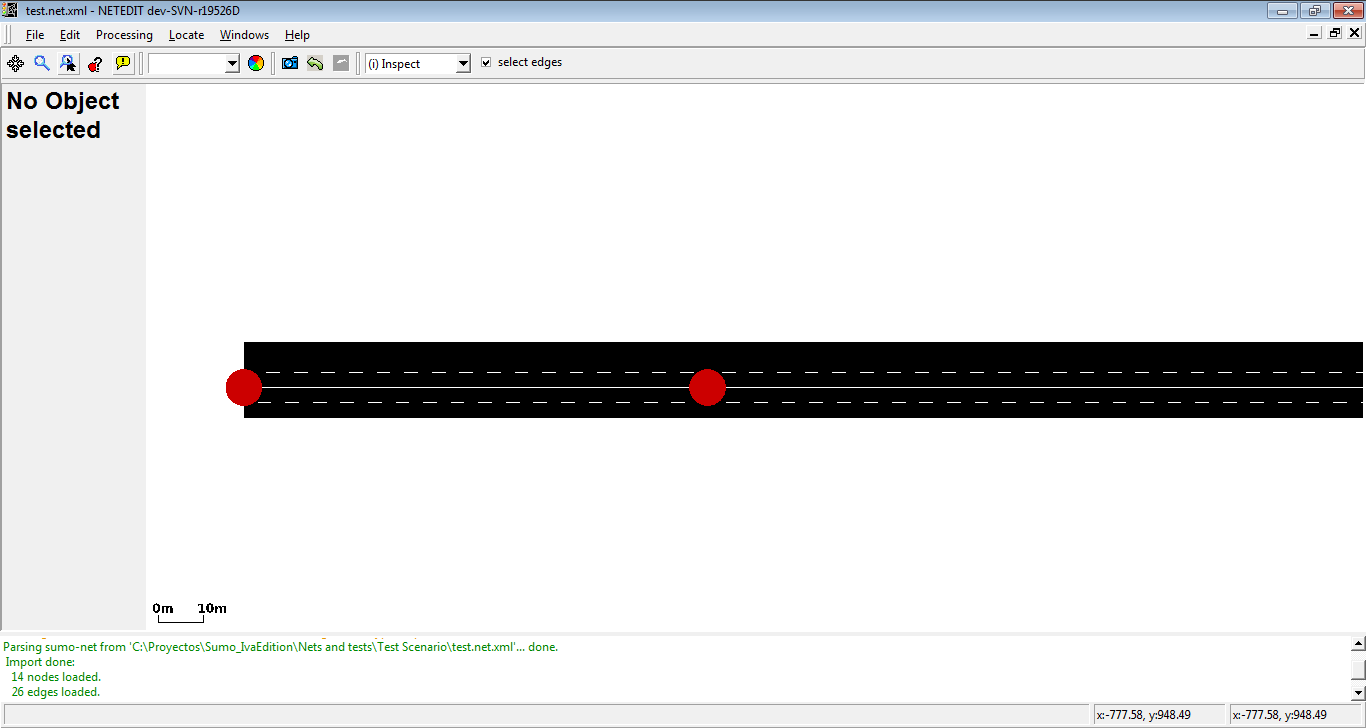Open the Processing menu
This screenshot has width=1366, height=728.
tap(124, 35)
